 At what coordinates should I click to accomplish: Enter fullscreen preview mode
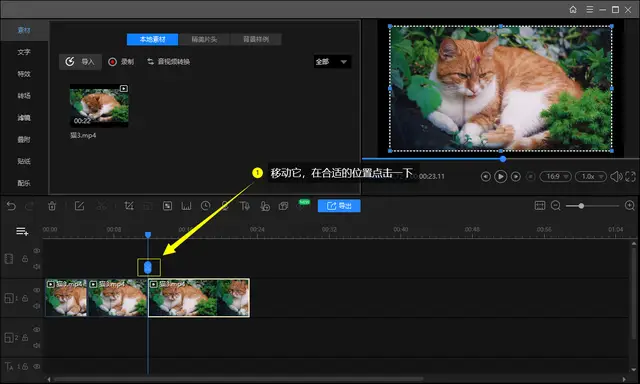(630, 177)
